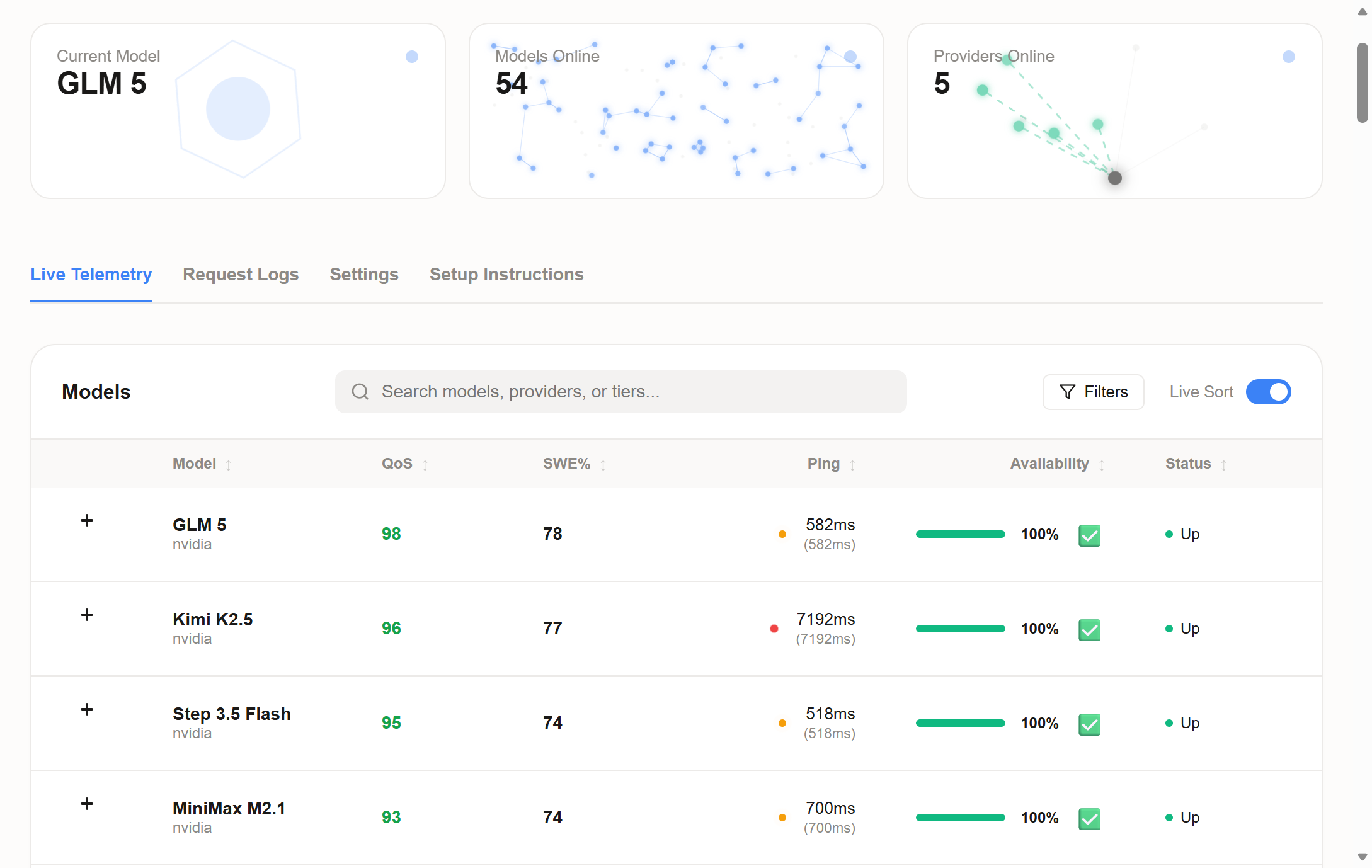Click the SWE% value 77
1372x868 pixels.
pyautogui.click(x=552, y=629)
